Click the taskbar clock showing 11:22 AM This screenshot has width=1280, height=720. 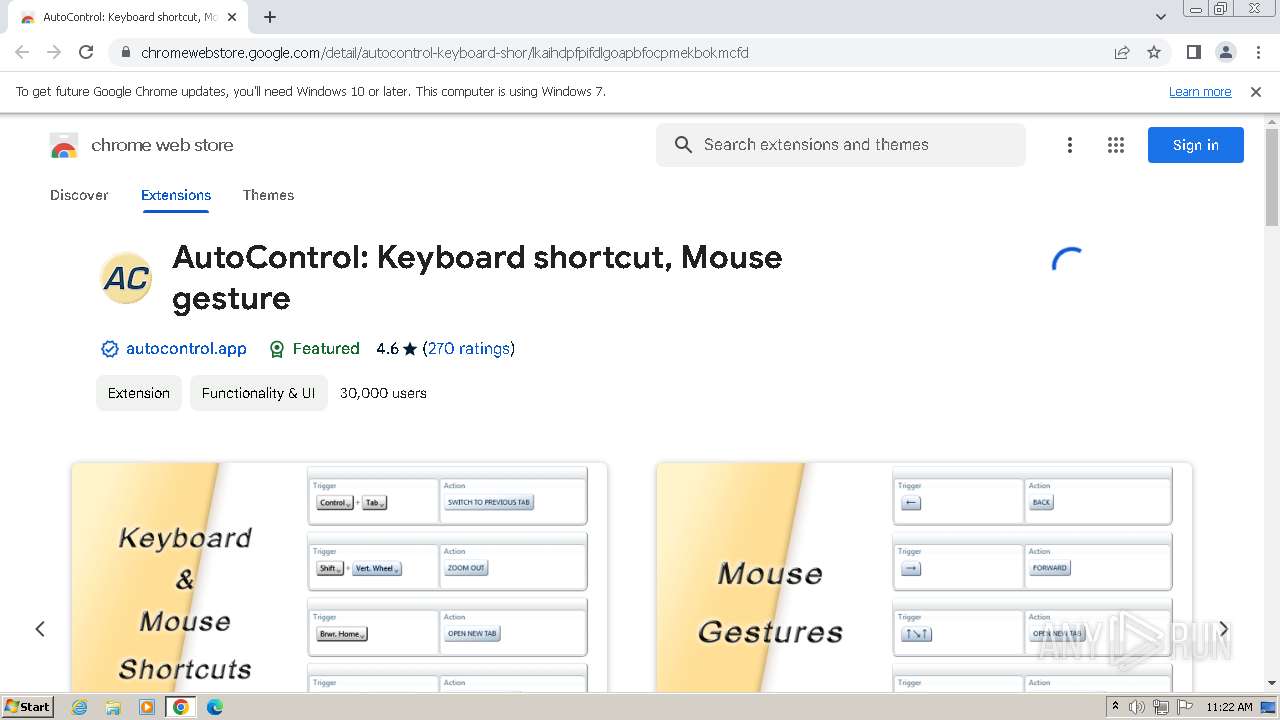click(1229, 707)
